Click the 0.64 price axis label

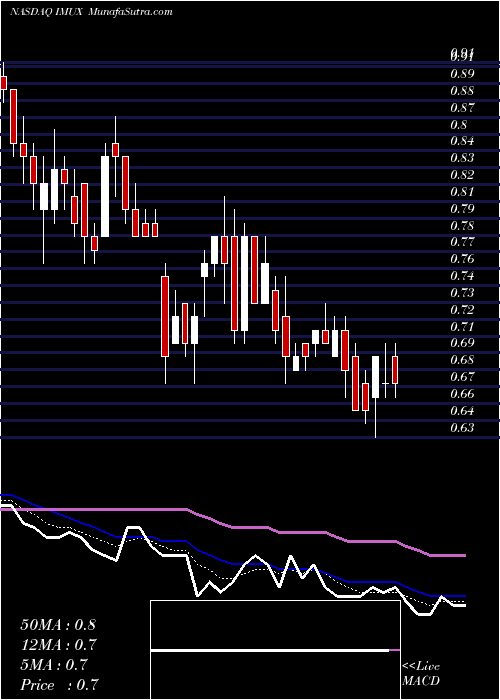coord(461,411)
